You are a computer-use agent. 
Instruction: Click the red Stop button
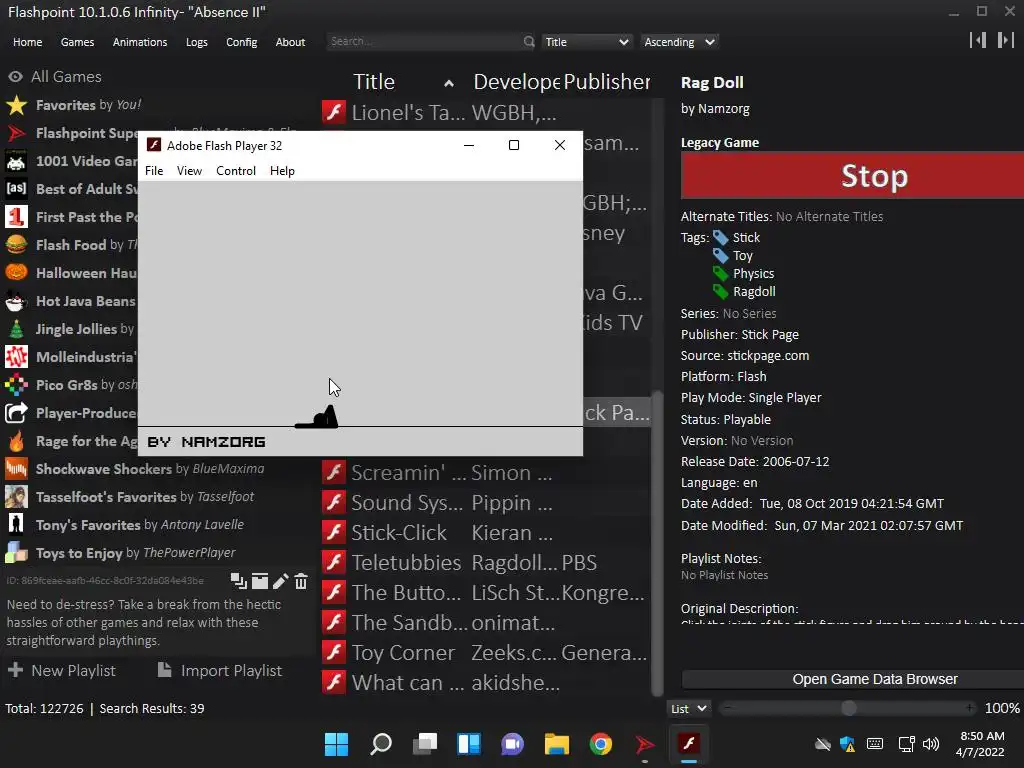coord(852,176)
